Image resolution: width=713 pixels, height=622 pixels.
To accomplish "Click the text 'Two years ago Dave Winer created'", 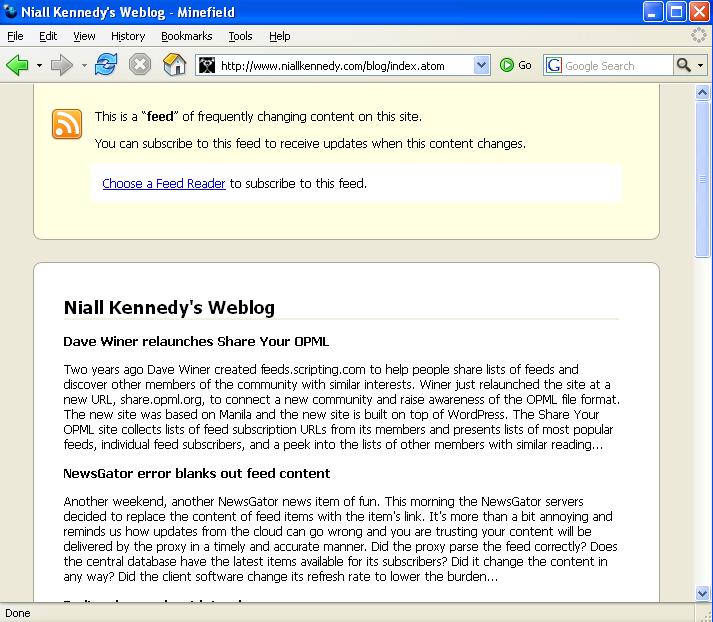I will pyautogui.click(x=161, y=369).
